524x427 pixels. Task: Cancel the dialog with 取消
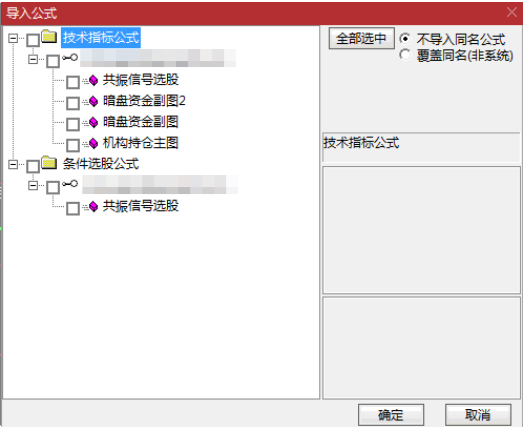click(478, 415)
